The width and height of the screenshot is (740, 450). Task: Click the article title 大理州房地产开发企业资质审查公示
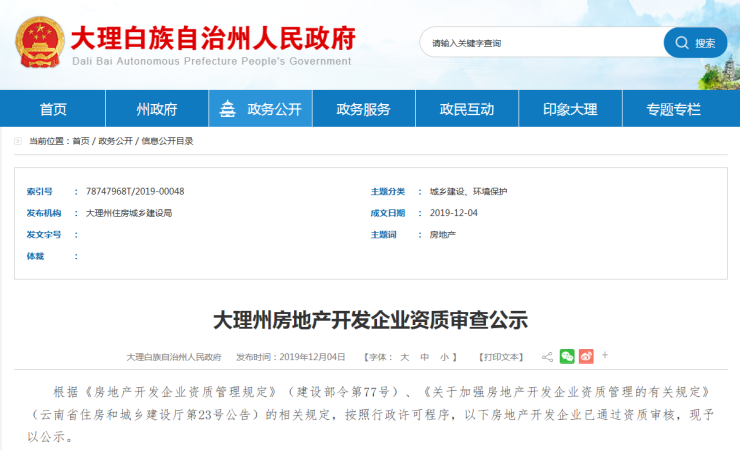[370, 320]
